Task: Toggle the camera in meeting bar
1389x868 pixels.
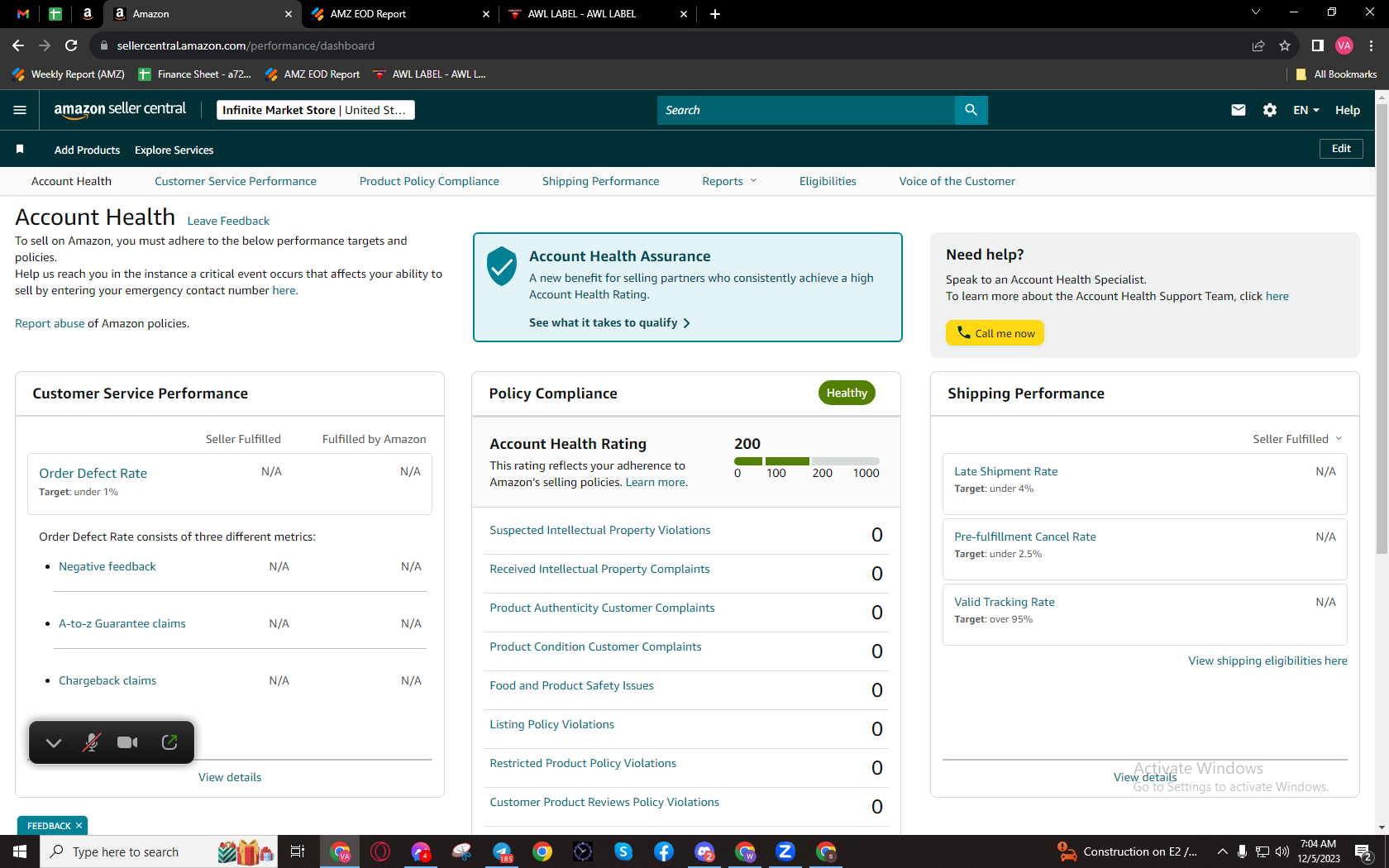Action: click(x=127, y=742)
